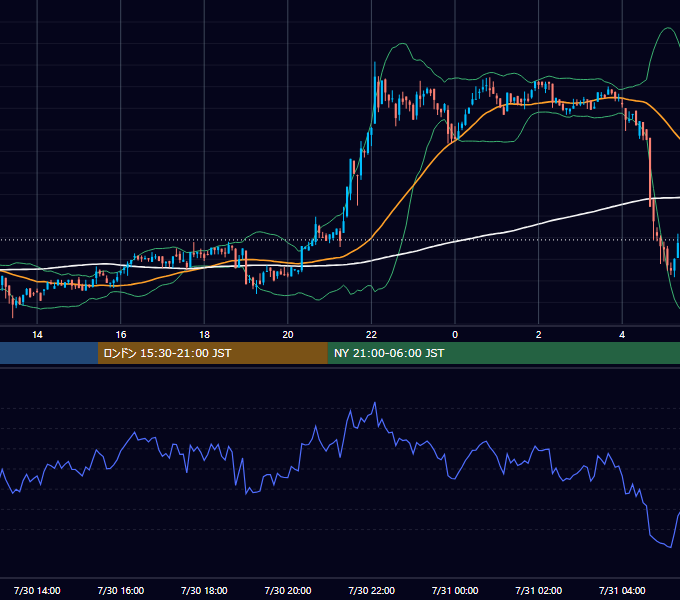
Task: Click the 2 hour label on price chart axis
Action: tap(539, 335)
